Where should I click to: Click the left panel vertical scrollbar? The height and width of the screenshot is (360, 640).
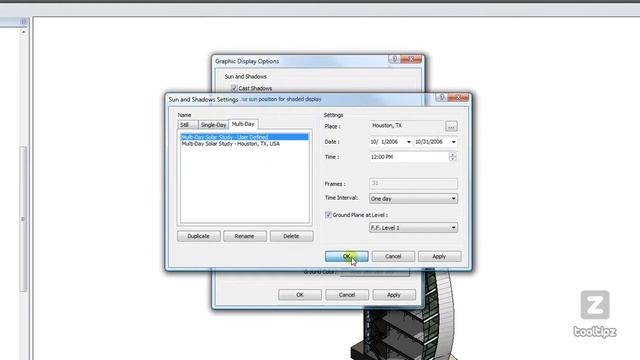[23, 218]
